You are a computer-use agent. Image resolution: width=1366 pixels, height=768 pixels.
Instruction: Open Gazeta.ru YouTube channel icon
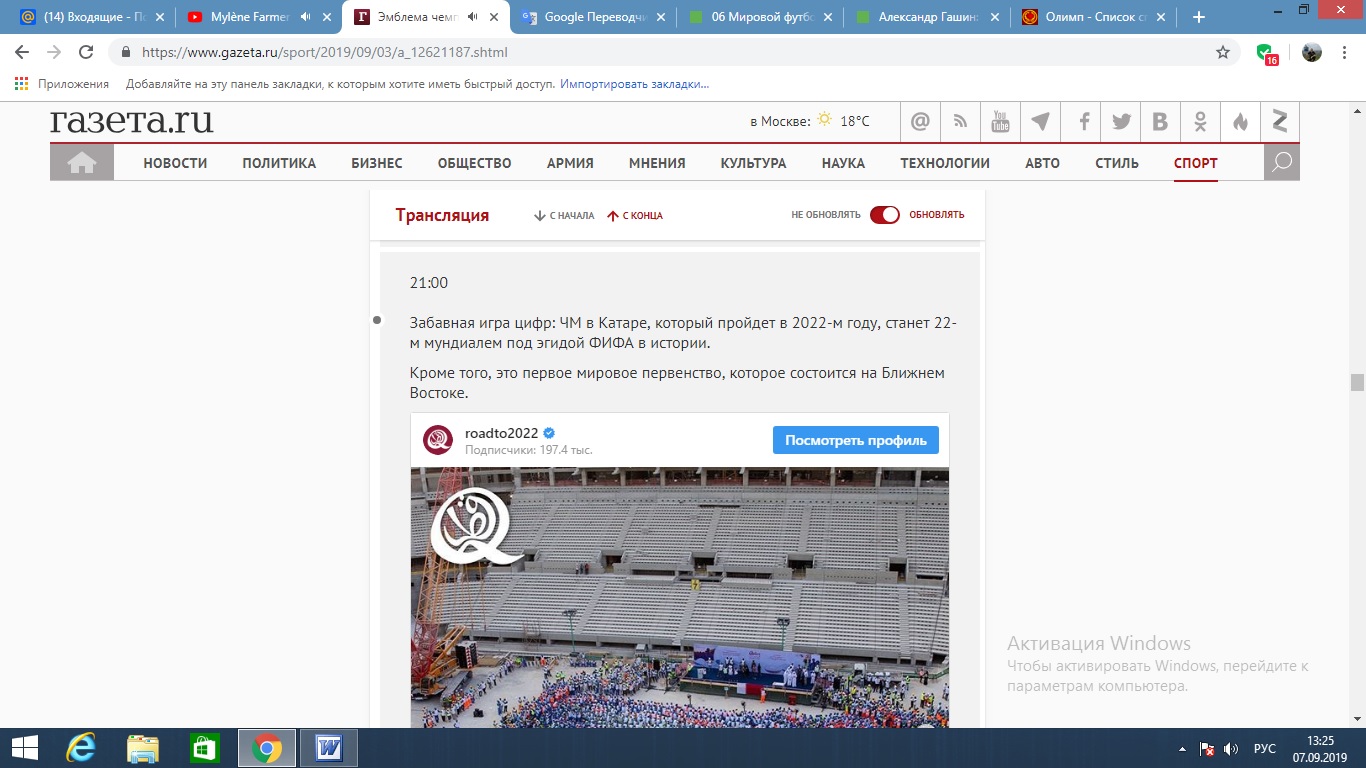(x=1000, y=122)
